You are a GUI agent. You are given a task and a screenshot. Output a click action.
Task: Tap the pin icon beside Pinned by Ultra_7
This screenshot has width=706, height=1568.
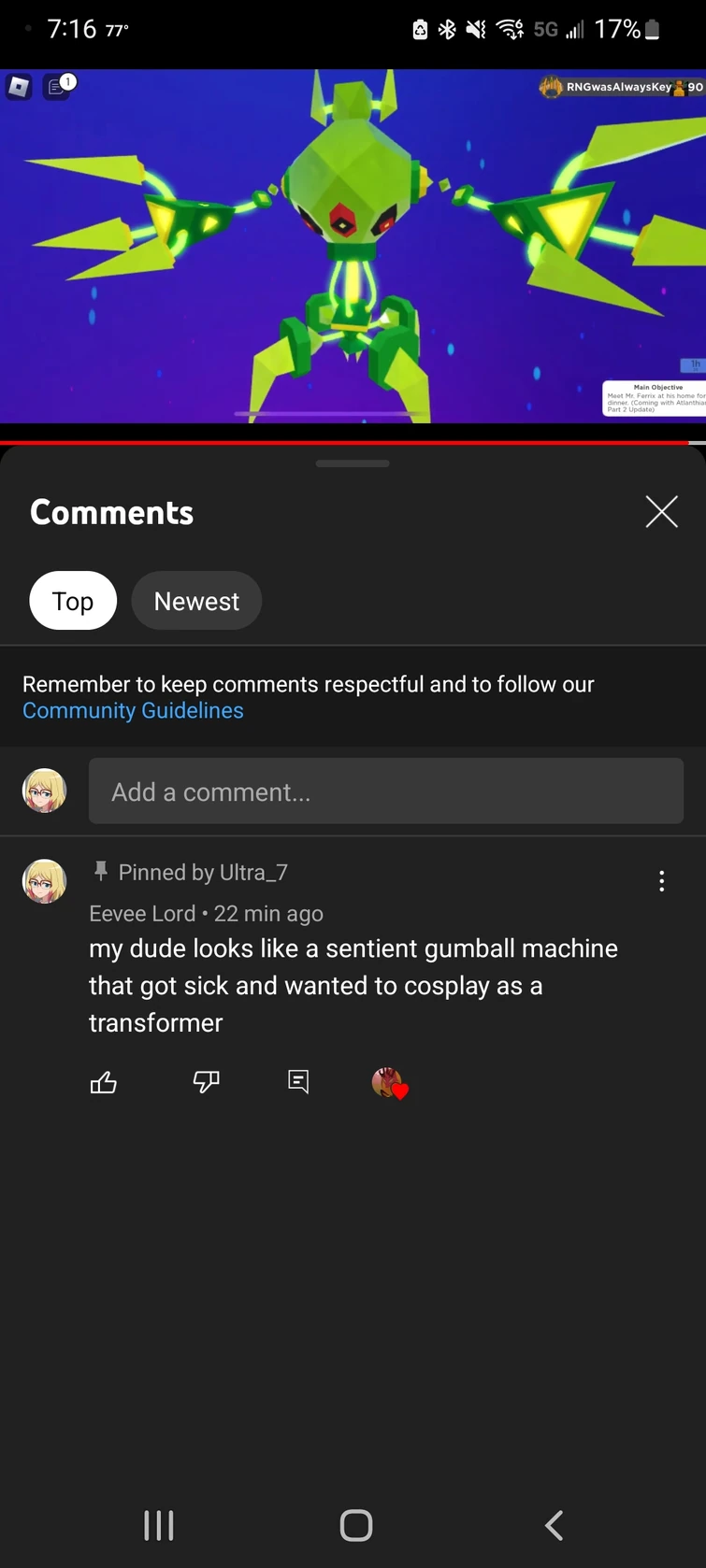(x=101, y=872)
